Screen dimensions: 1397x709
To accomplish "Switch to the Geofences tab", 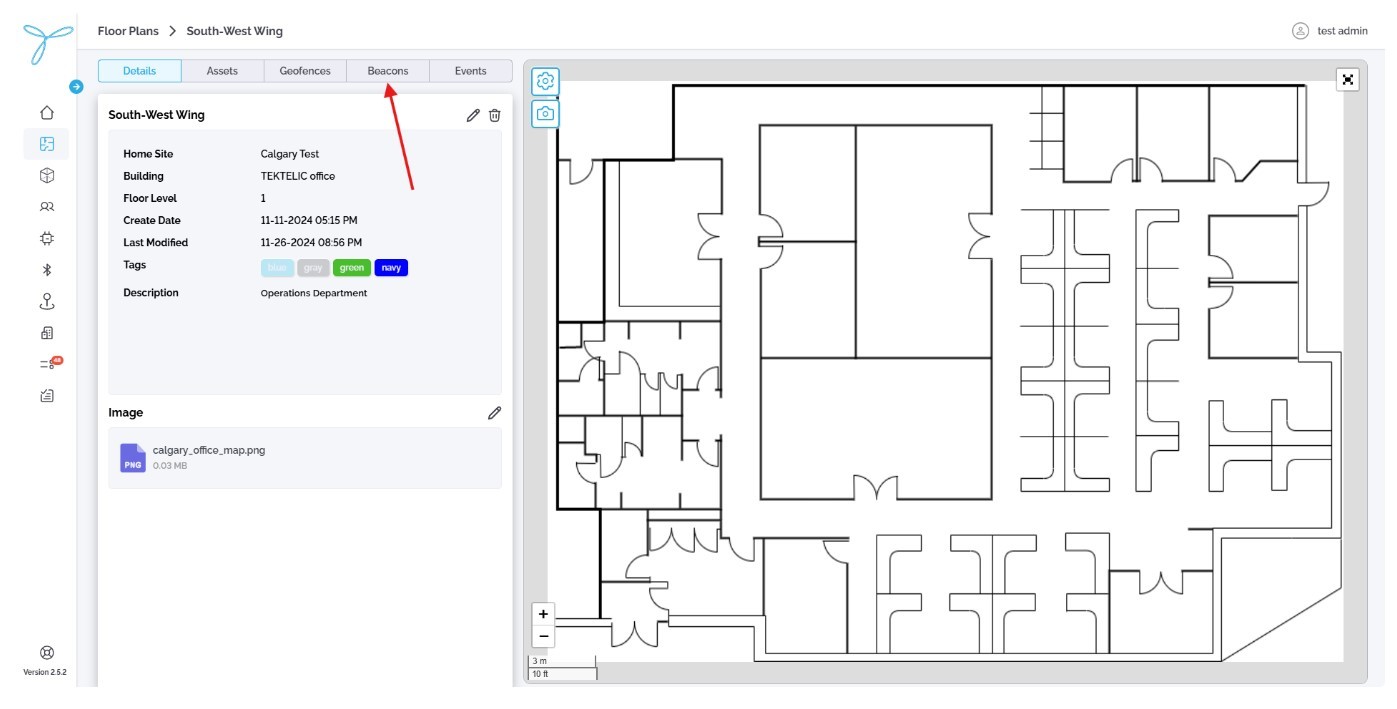I will tap(305, 71).
